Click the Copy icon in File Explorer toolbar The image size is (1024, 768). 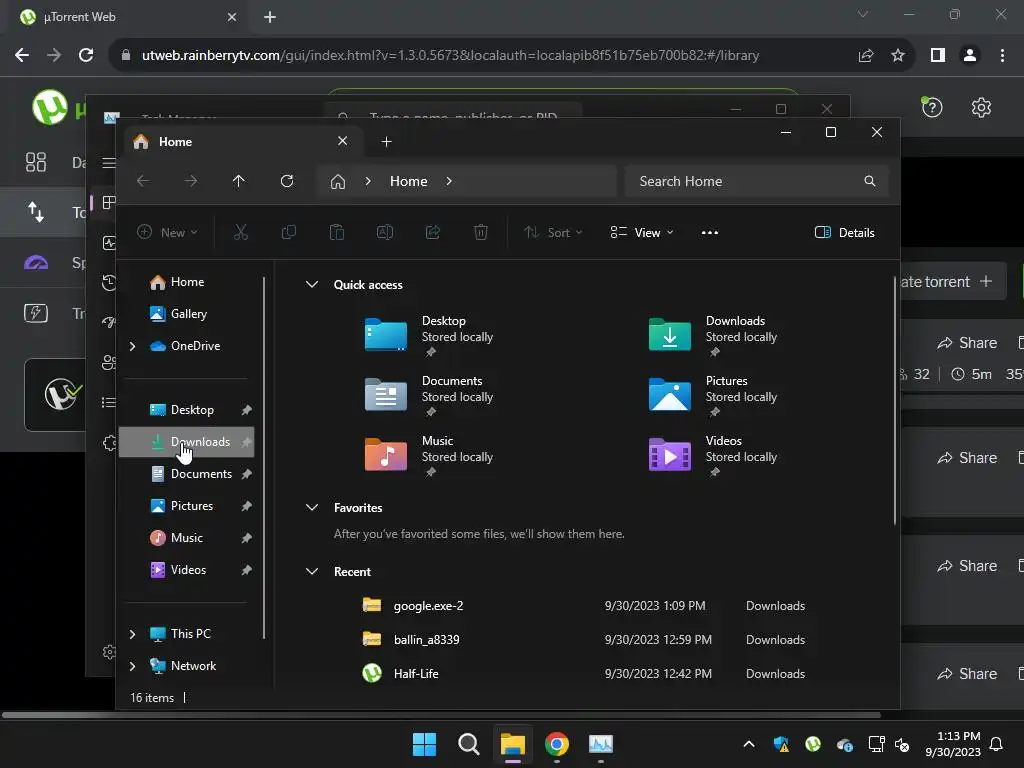tap(289, 232)
